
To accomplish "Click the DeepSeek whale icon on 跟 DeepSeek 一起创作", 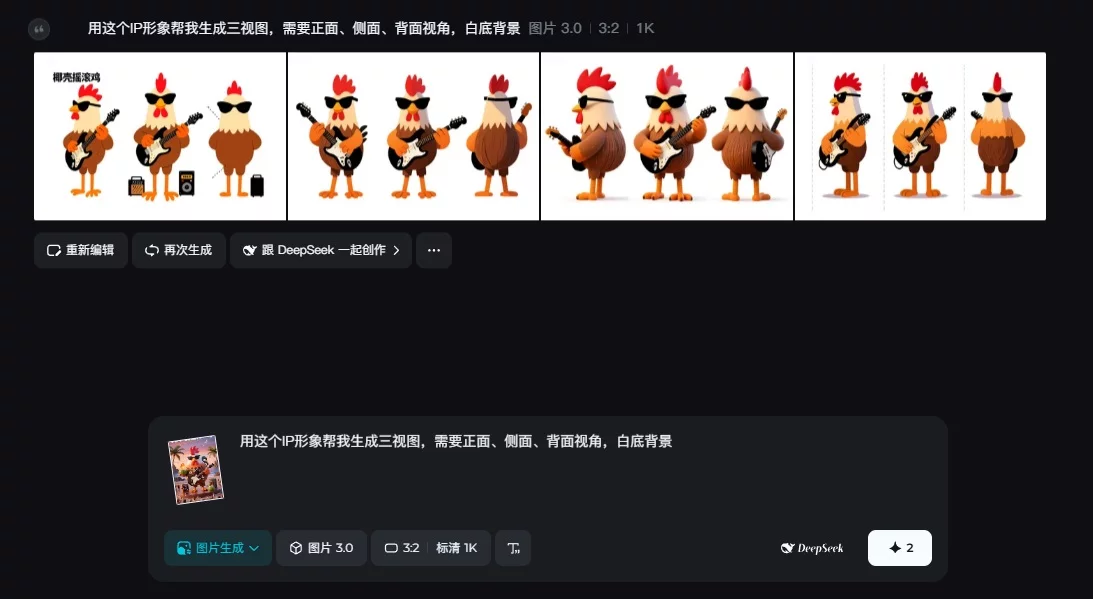I will (249, 250).
